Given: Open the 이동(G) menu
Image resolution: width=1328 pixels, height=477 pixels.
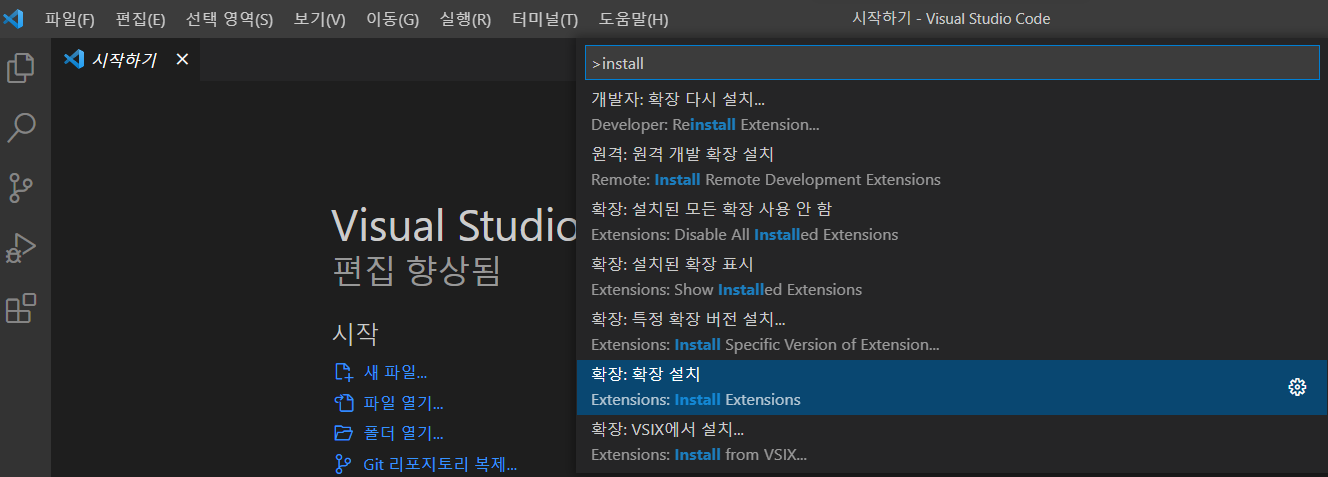Looking at the screenshot, I should [392, 19].
